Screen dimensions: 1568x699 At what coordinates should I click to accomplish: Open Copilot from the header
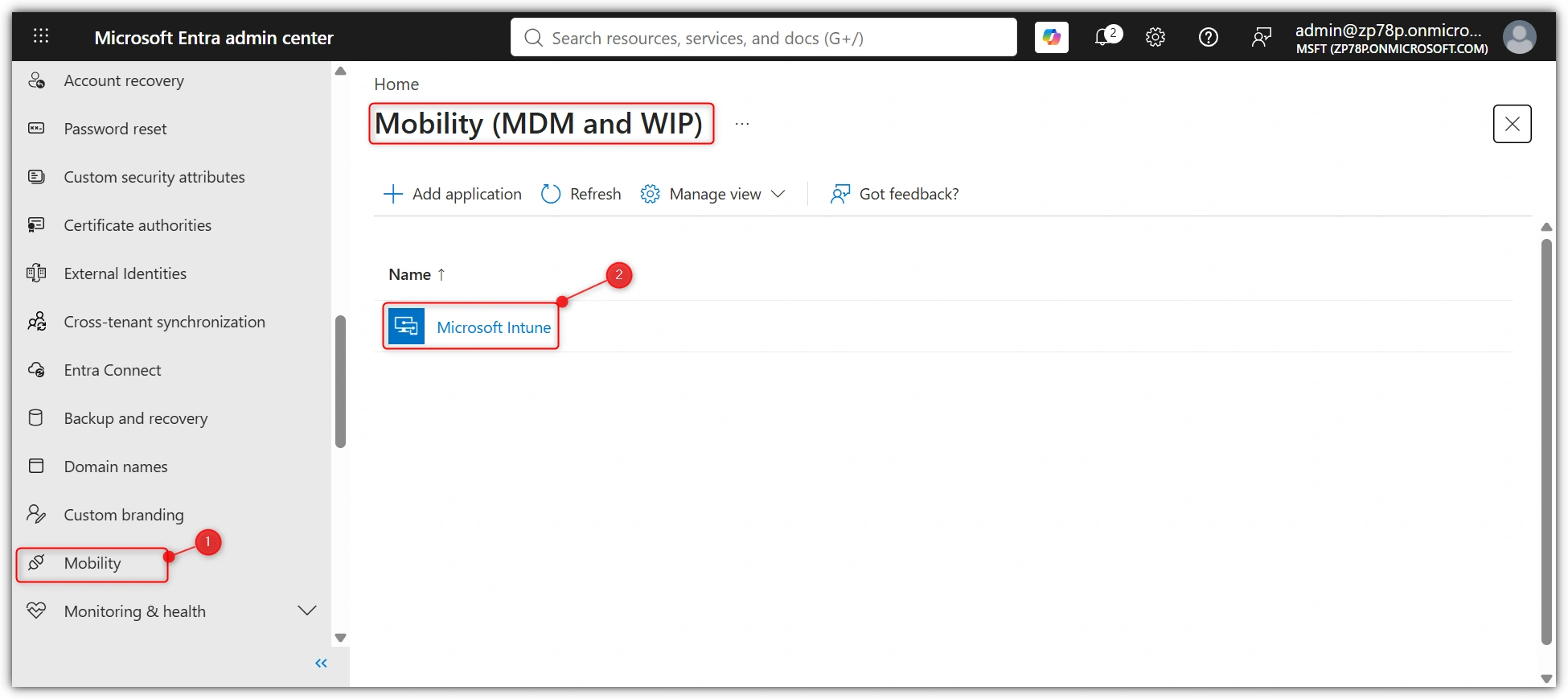[1051, 37]
